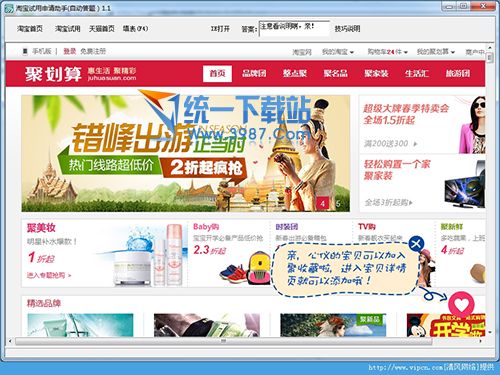
Task: Open the 聚新鲜 category
Action: [452, 227]
